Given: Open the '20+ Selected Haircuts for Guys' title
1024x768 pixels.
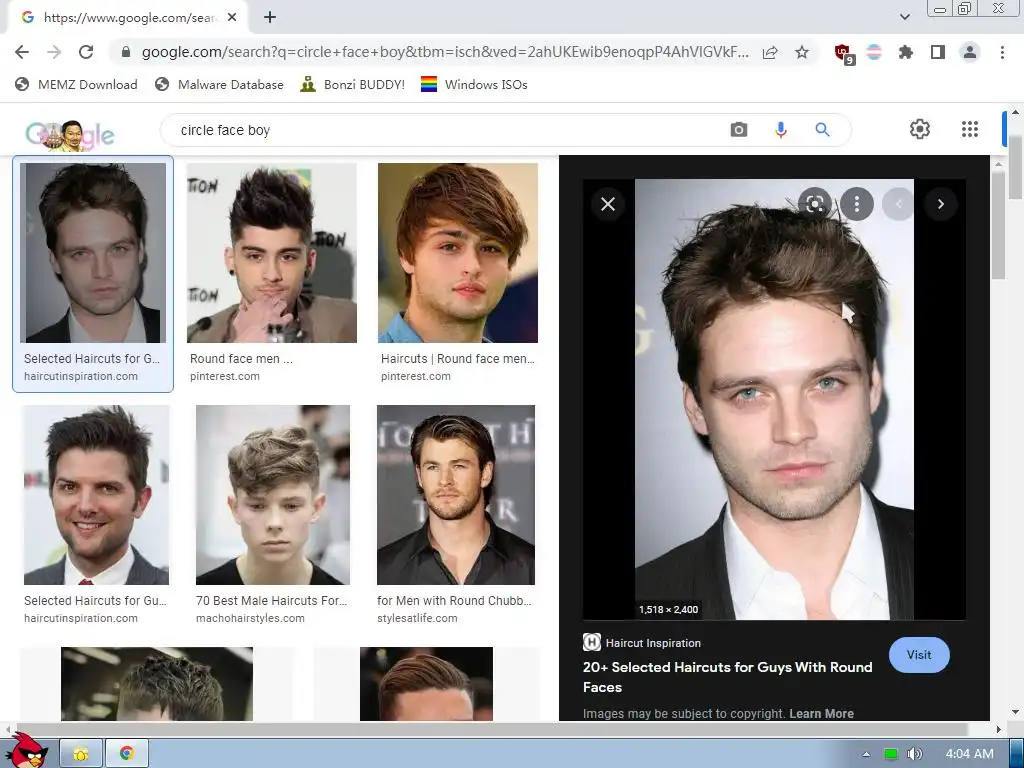Looking at the screenshot, I should [728, 677].
